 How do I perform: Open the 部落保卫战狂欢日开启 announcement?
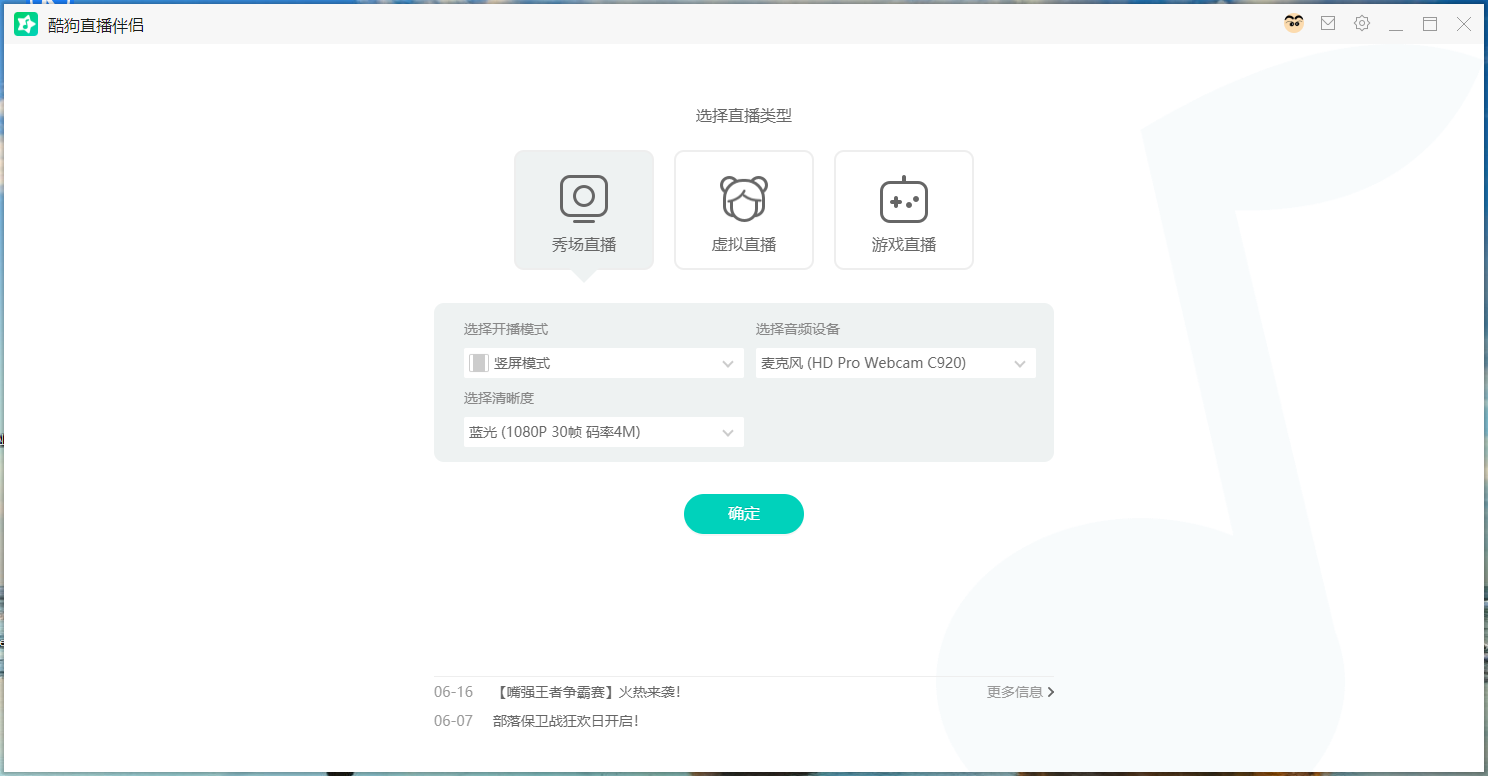coord(566,721)
